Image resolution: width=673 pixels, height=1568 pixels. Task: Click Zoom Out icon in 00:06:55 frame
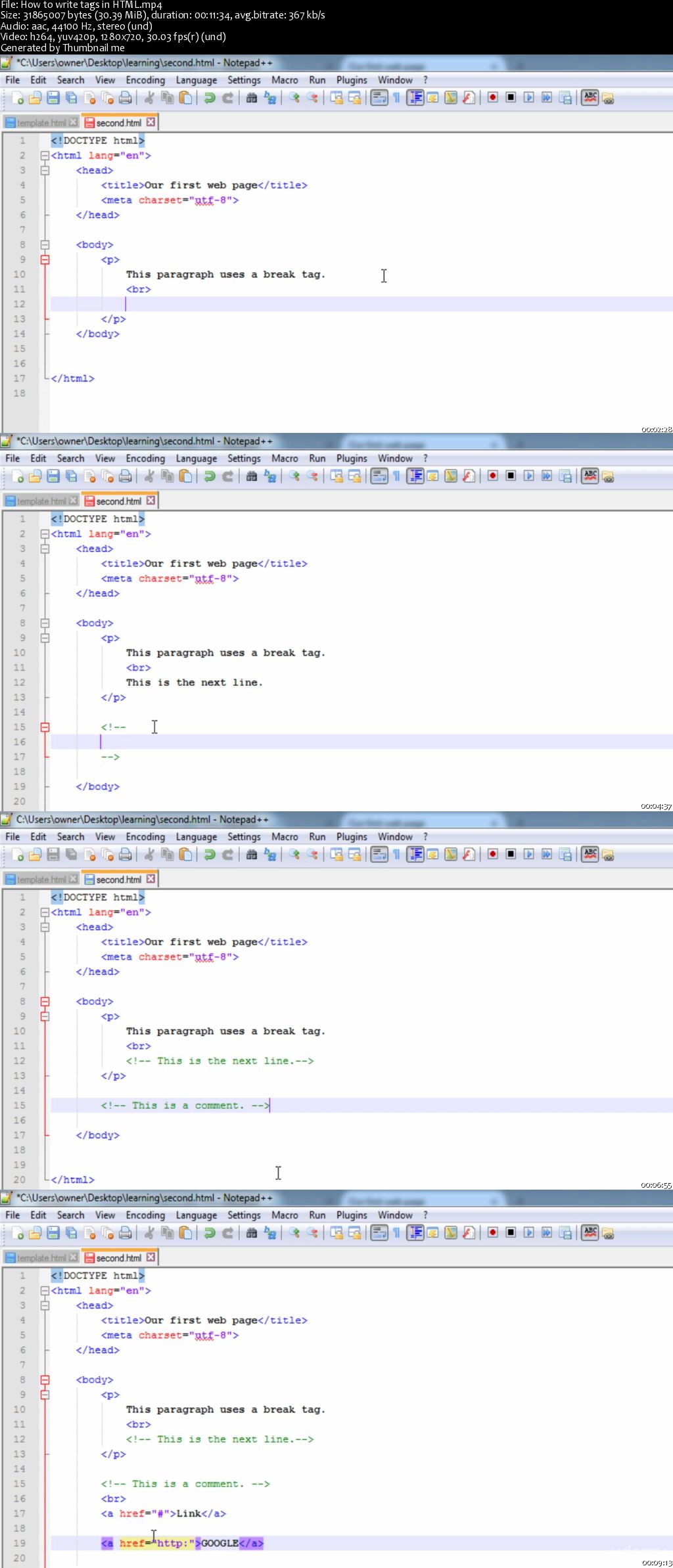click(x=312, y=855)
